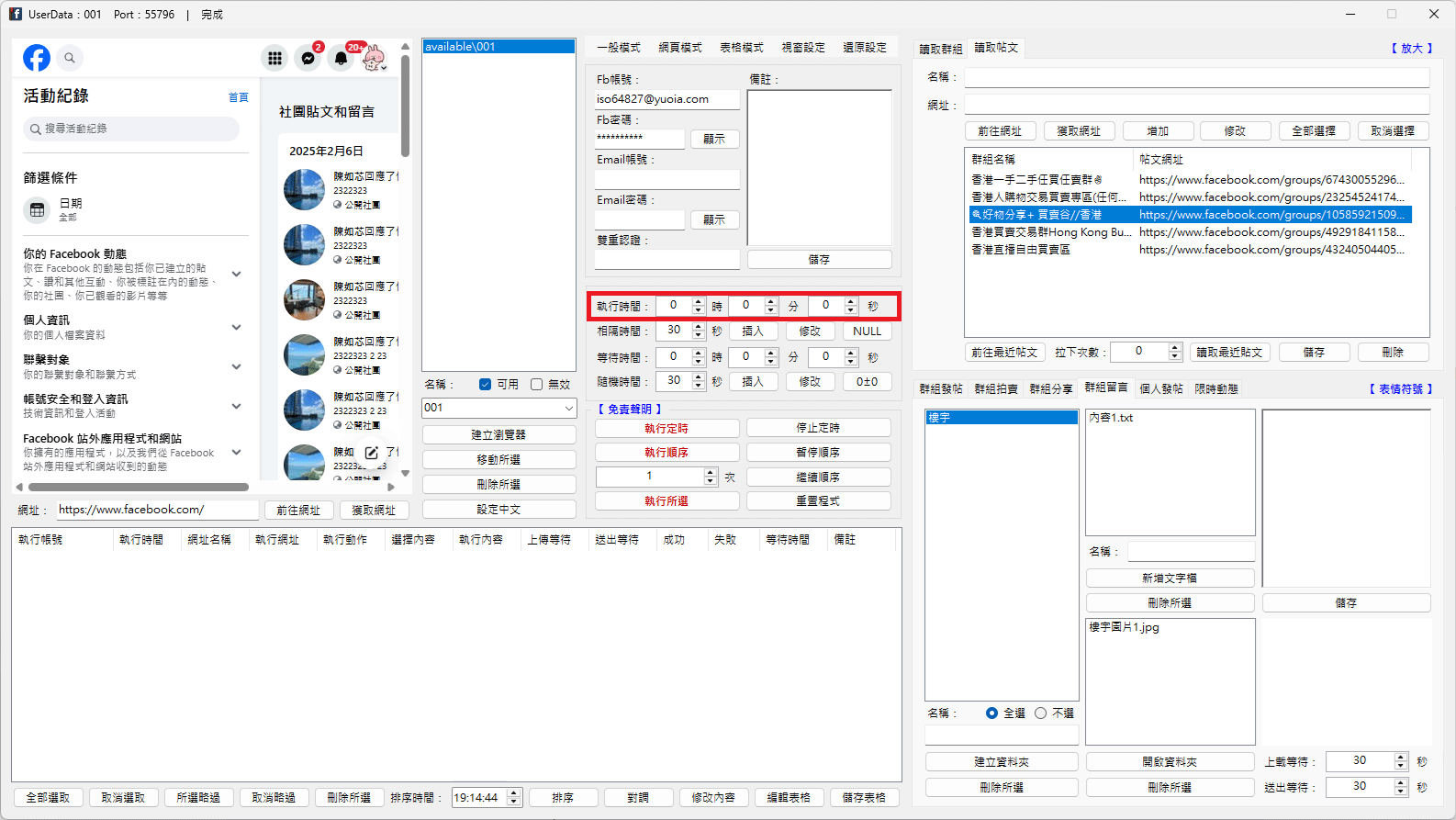Select the 內容1.txt file entry
The image size is (1456, 820).
[x=1111, y=418]
